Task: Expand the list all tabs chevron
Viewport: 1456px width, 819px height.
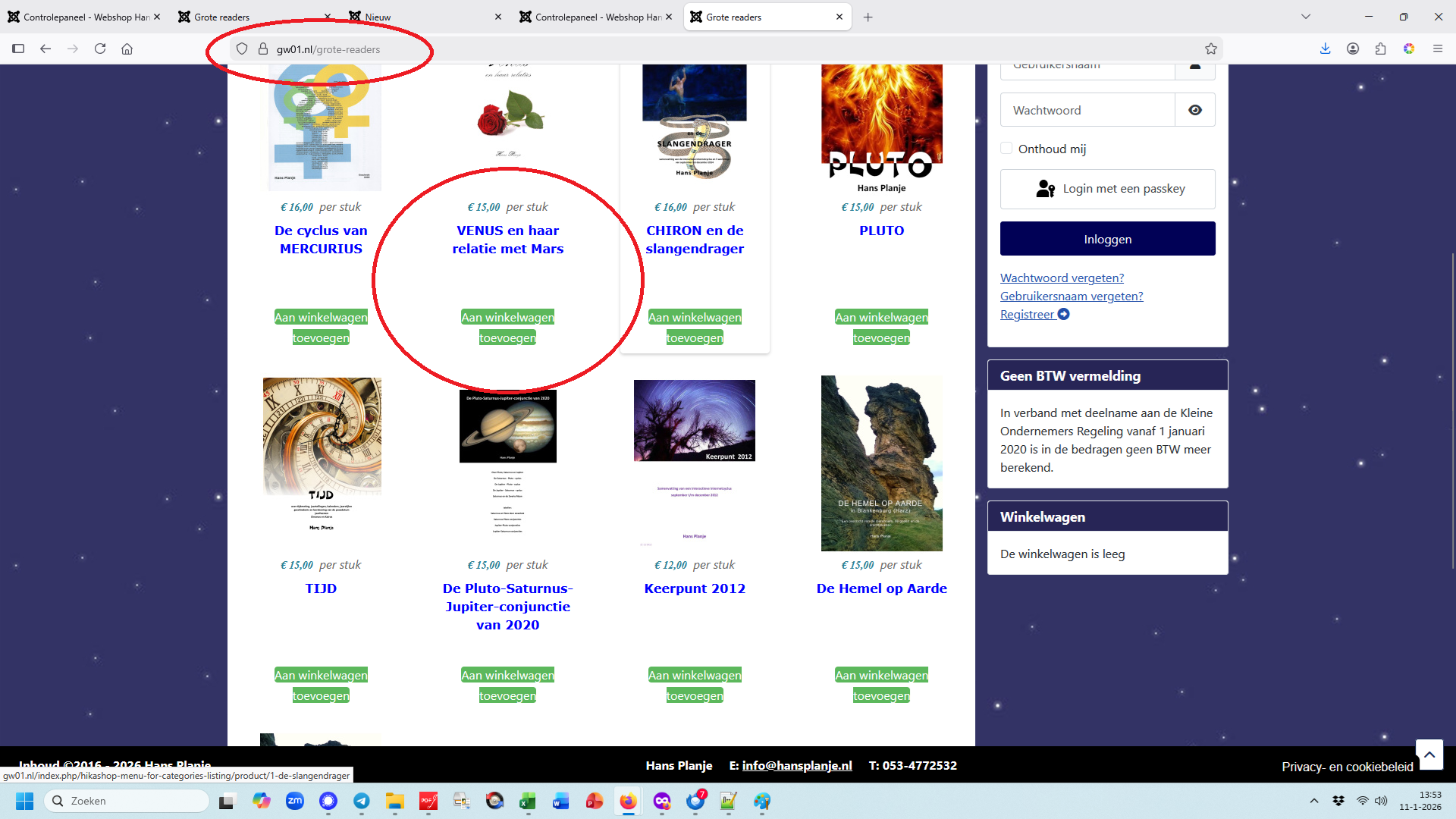Action: click(x=1306, y=17)
